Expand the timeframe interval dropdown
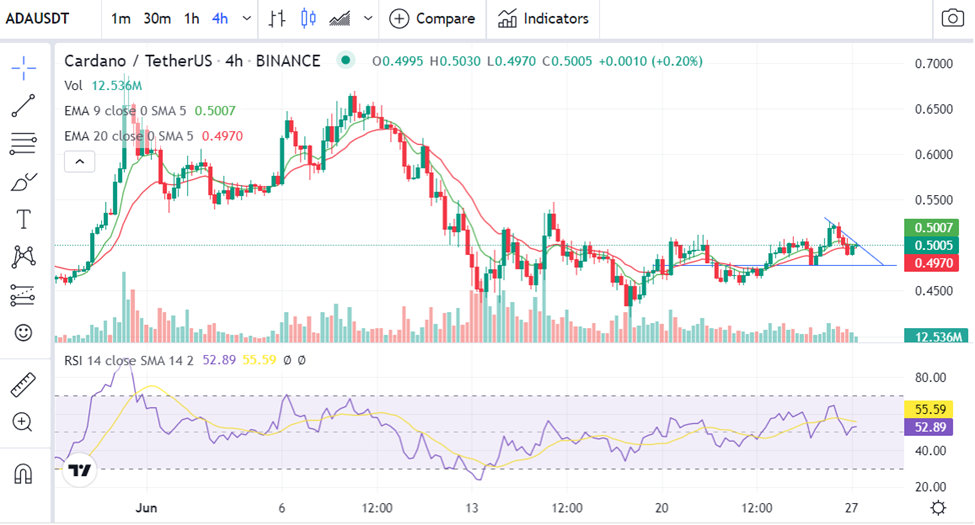This screenshot has height=525, width=975. [246, 19]
